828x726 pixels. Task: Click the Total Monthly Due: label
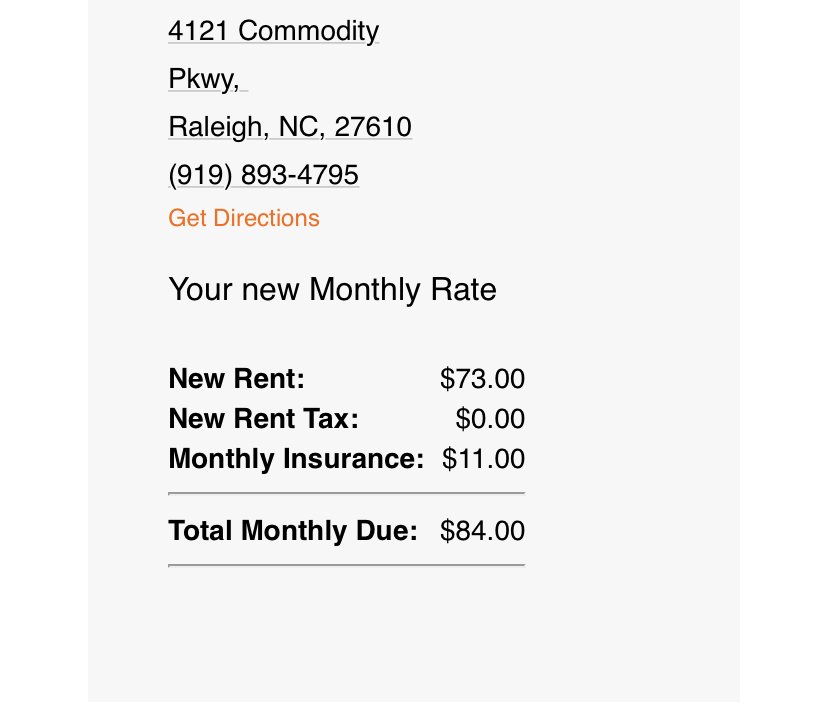(x=293, y=530)
